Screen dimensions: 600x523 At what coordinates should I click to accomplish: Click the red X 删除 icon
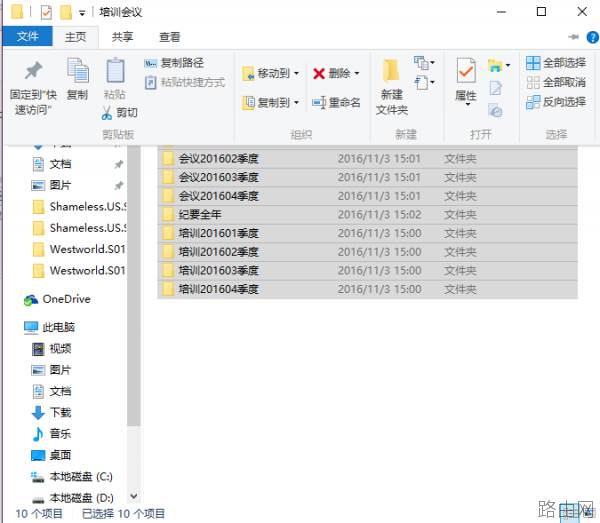(x=319, y=73)
